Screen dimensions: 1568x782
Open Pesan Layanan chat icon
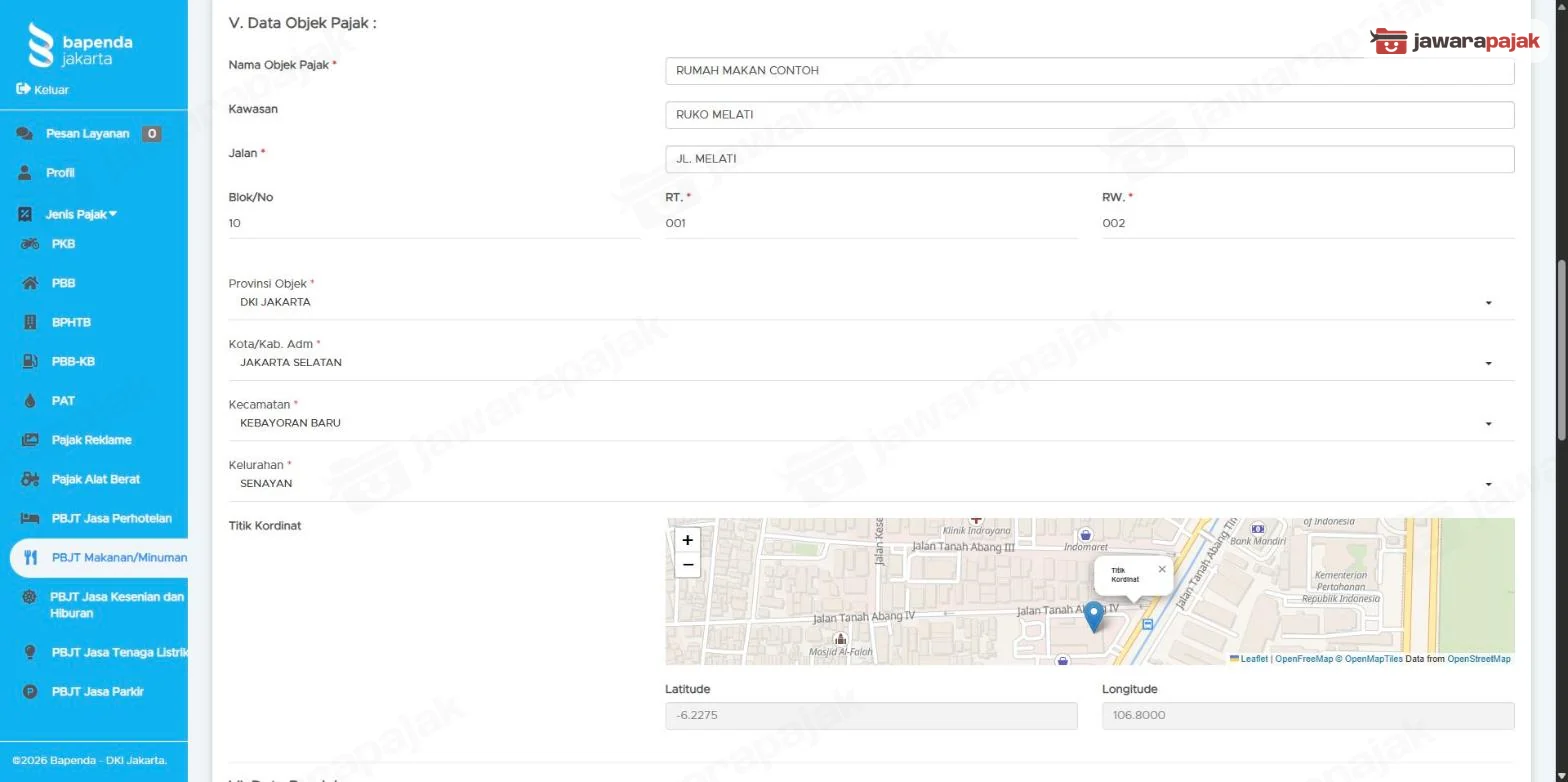(x=25, y=134)
